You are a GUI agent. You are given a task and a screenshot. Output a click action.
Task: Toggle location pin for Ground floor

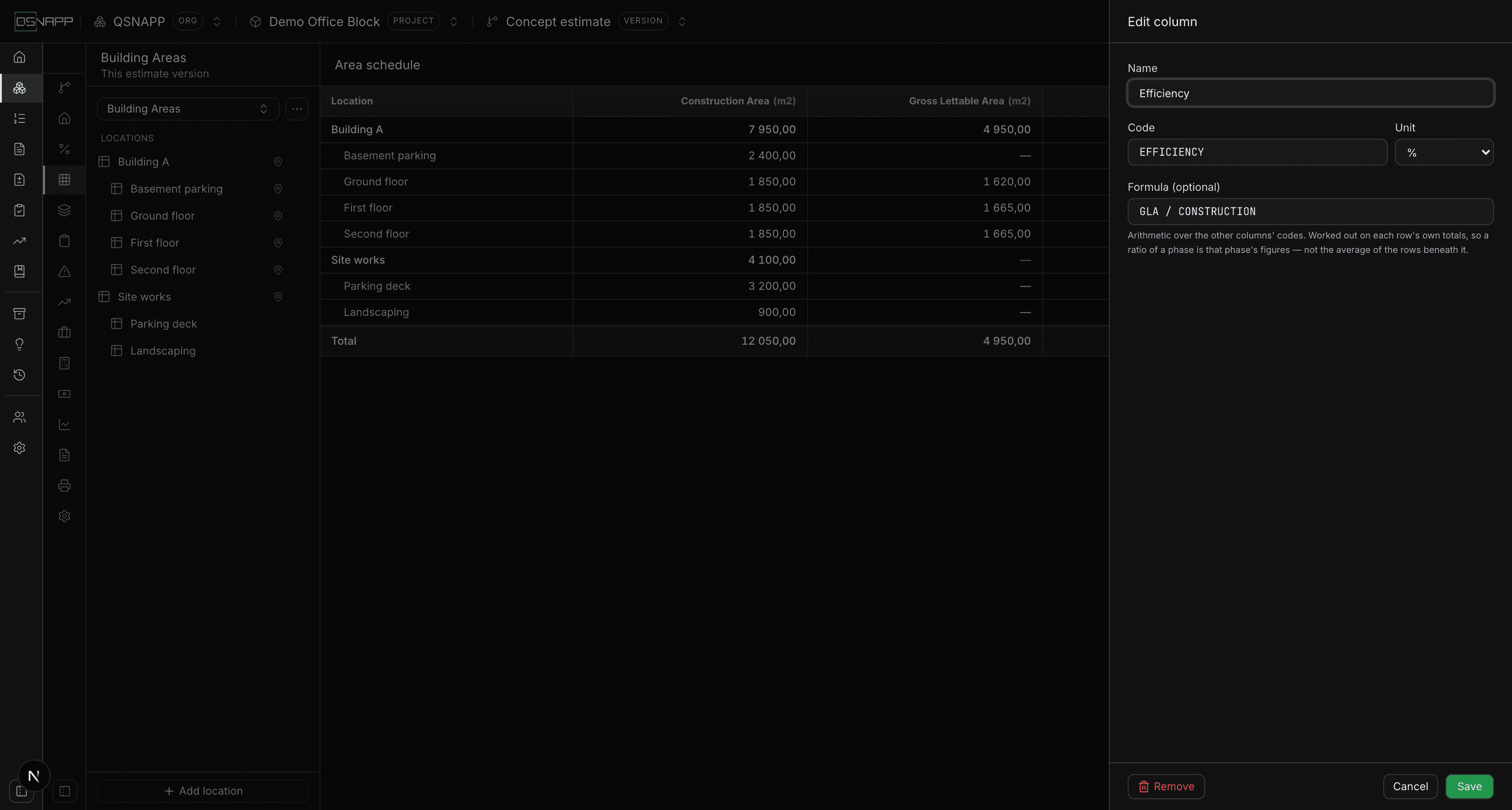click(x=278, y=216)
